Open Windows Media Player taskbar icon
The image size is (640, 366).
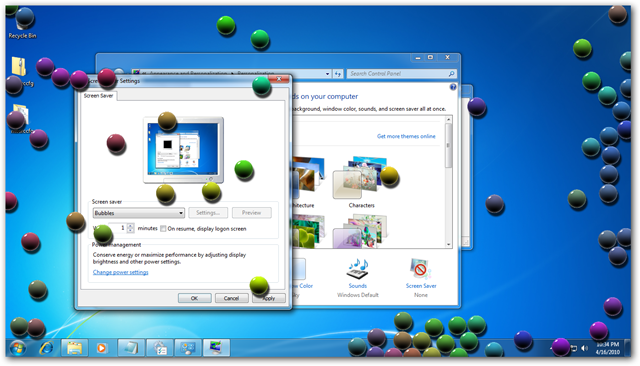[102, 348]
